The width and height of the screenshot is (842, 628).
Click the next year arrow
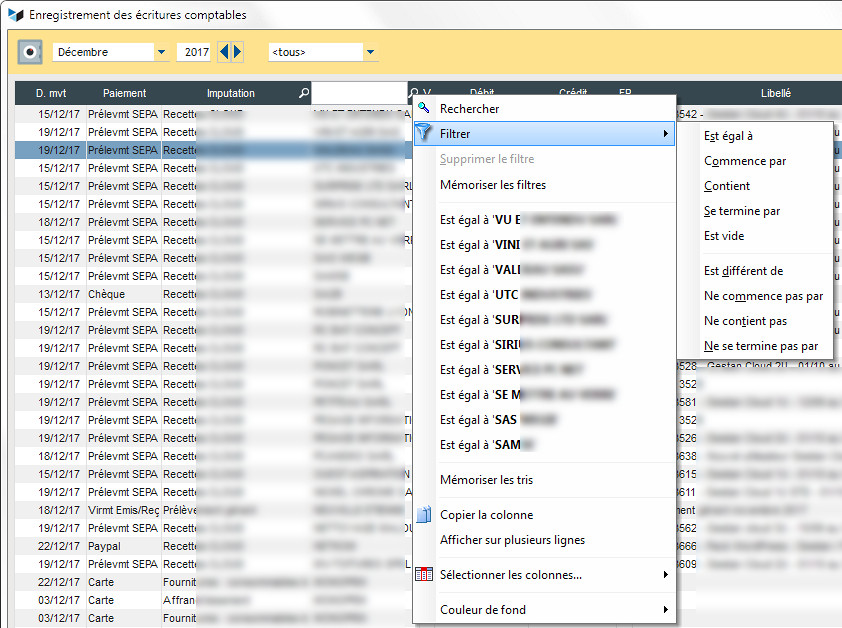[x=237, y=52]
